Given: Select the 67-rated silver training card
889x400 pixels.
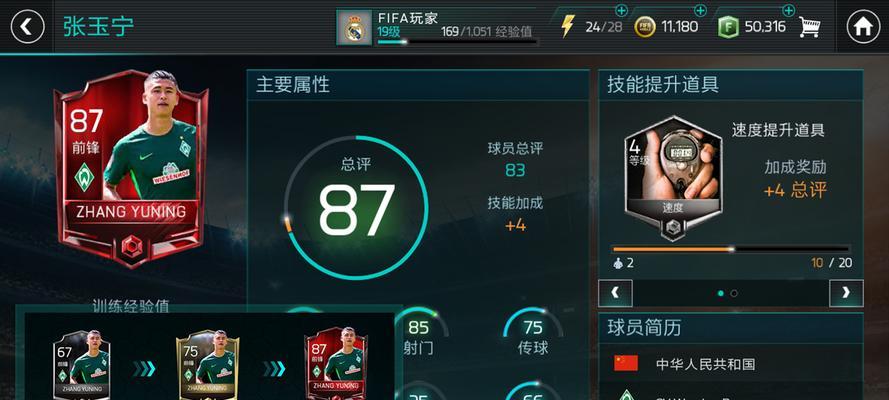Looking at the screenshot, I should coord(82,364).
